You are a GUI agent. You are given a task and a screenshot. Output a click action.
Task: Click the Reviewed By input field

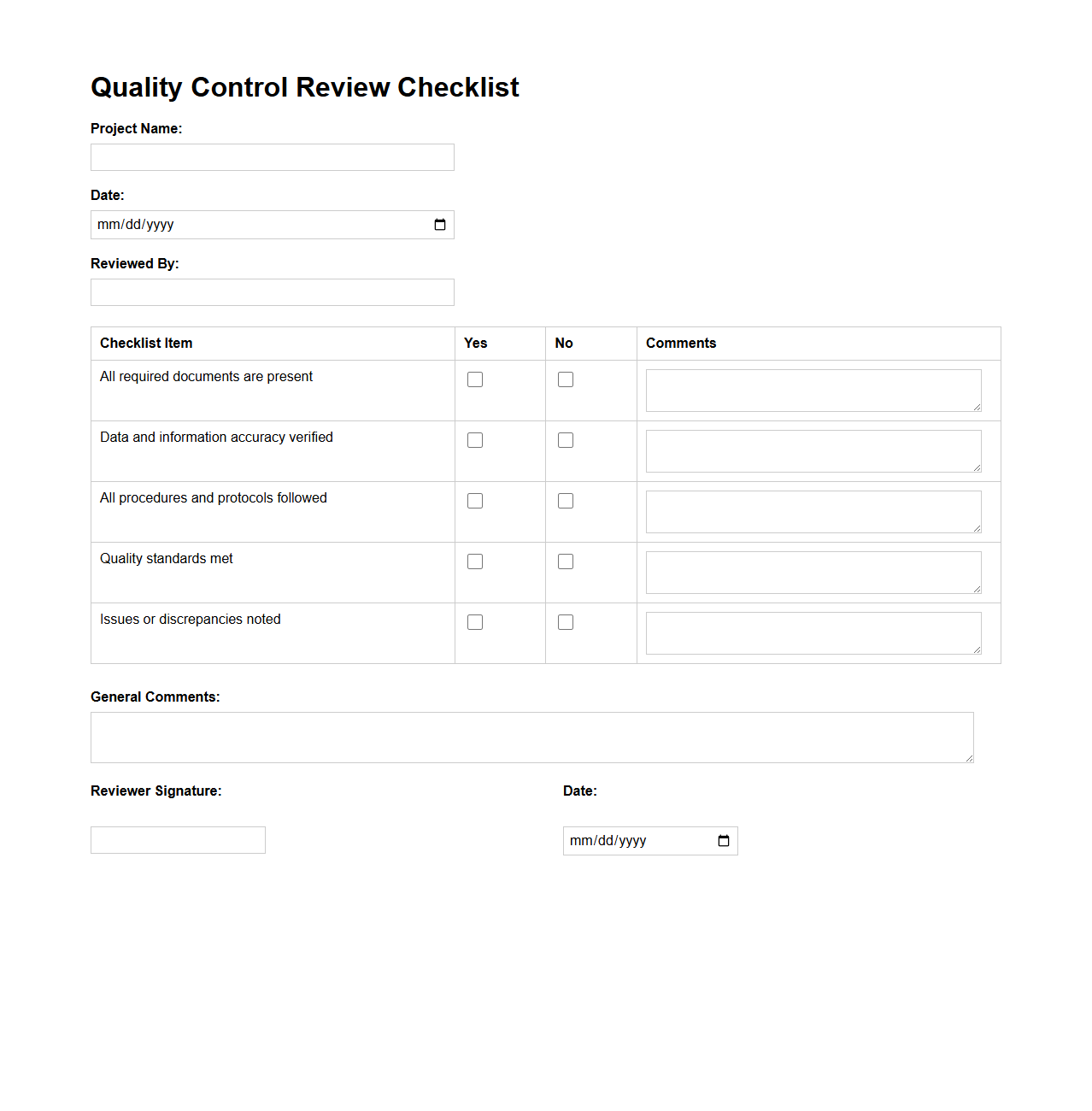(x=272, y=291)
